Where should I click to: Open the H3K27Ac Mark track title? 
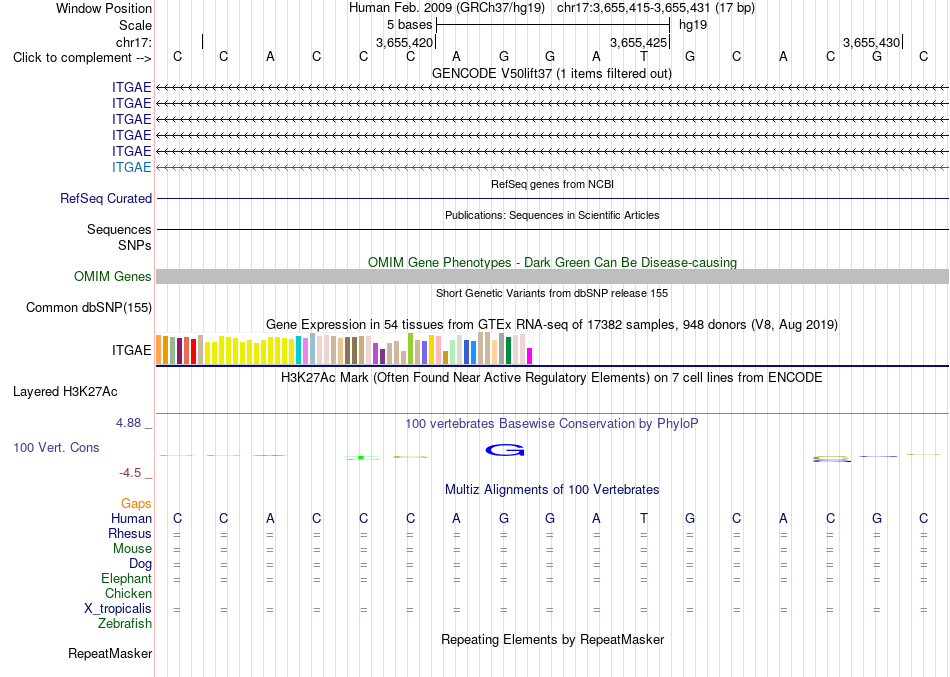(x=552, y=378)
